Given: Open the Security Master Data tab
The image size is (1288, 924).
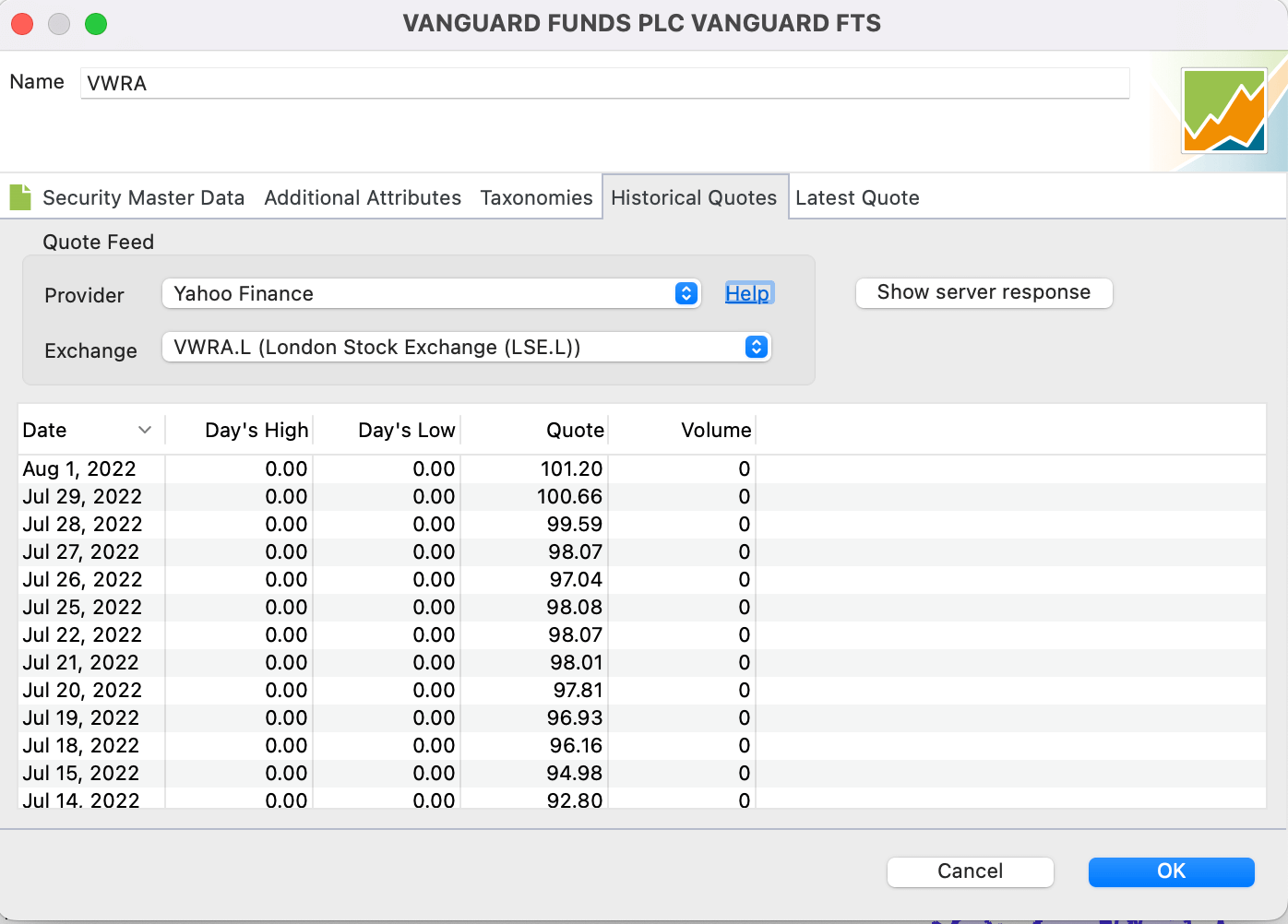Looking at the screenshot, I should click(143, 197).
